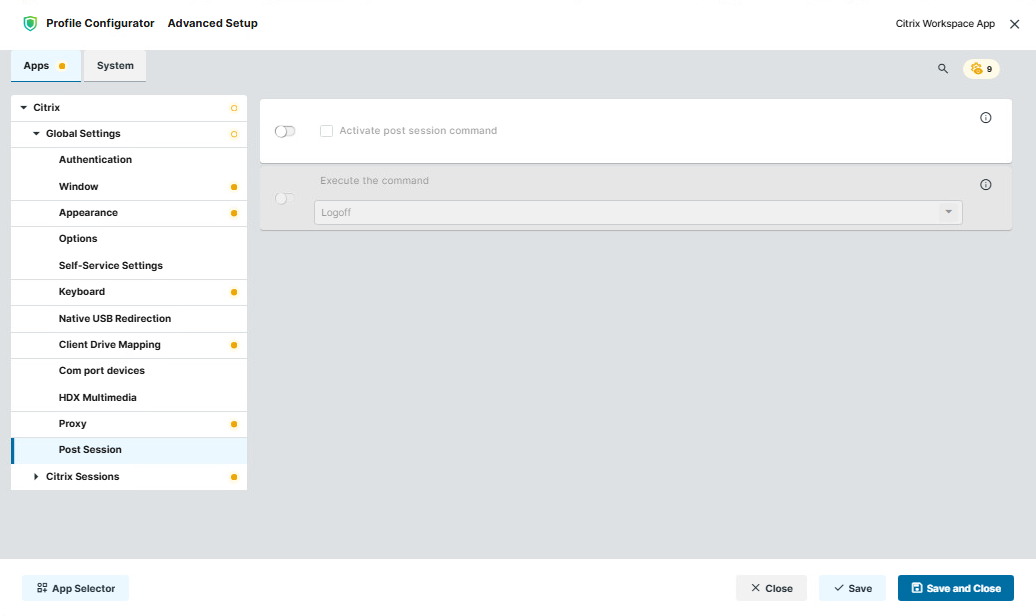Open the App Selector
The width and height of the screenshot is (1036, 616).
(75, 588)
